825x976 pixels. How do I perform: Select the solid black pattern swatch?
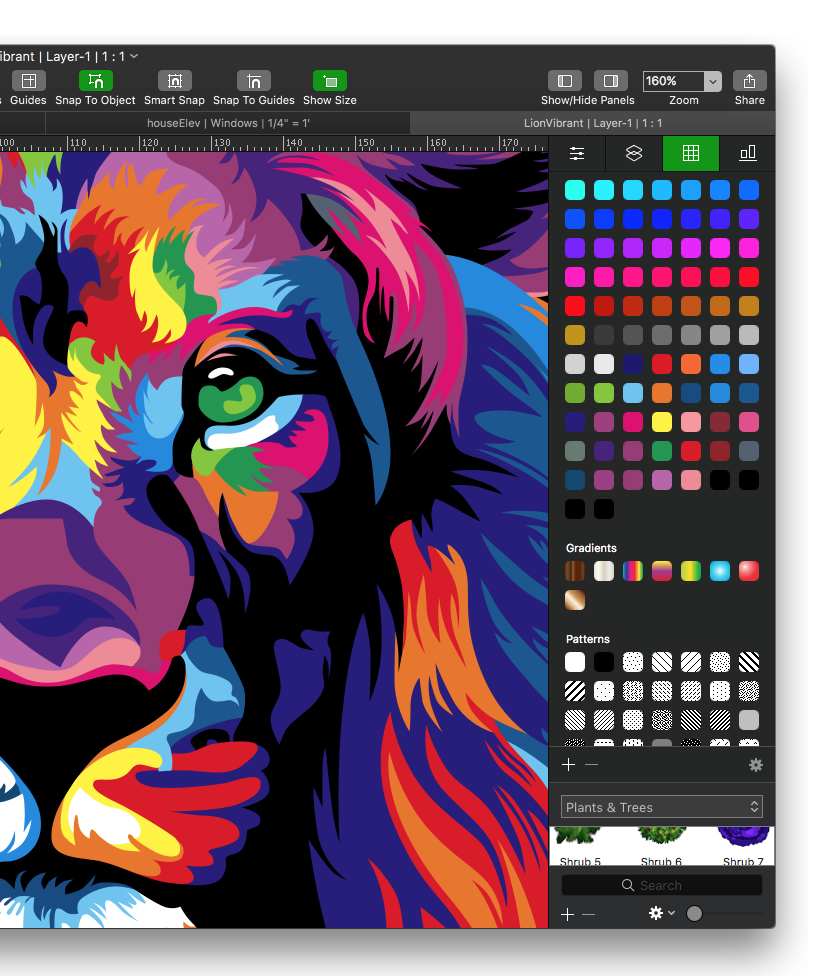(x=604, y=662)
